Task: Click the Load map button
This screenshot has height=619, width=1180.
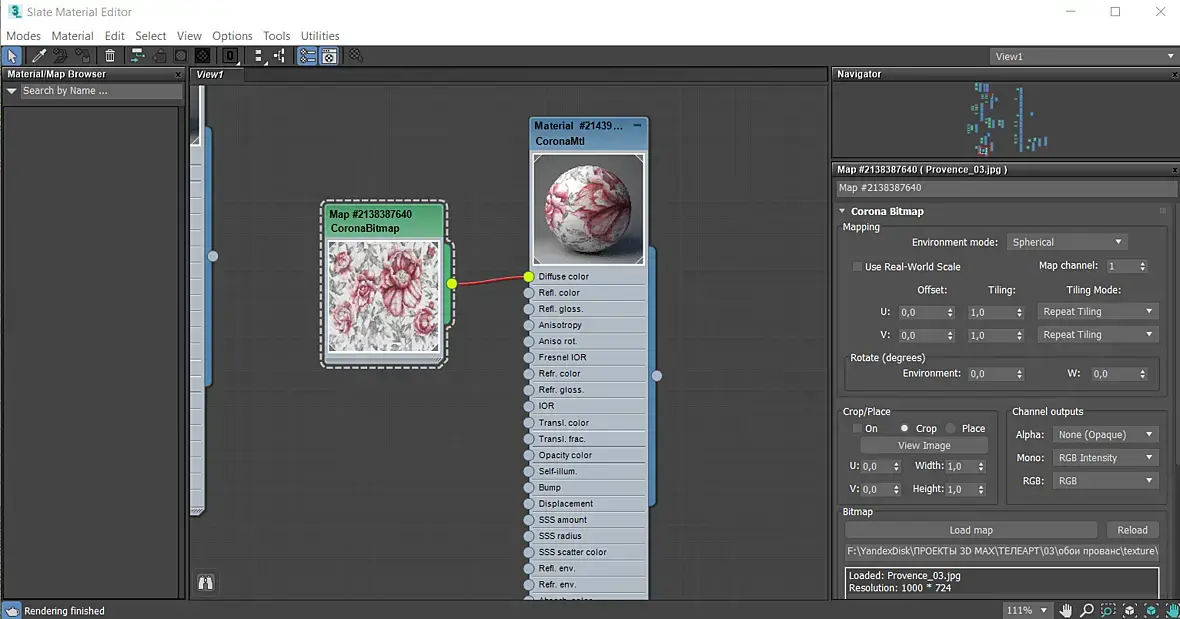Action: tap(970, 530)
